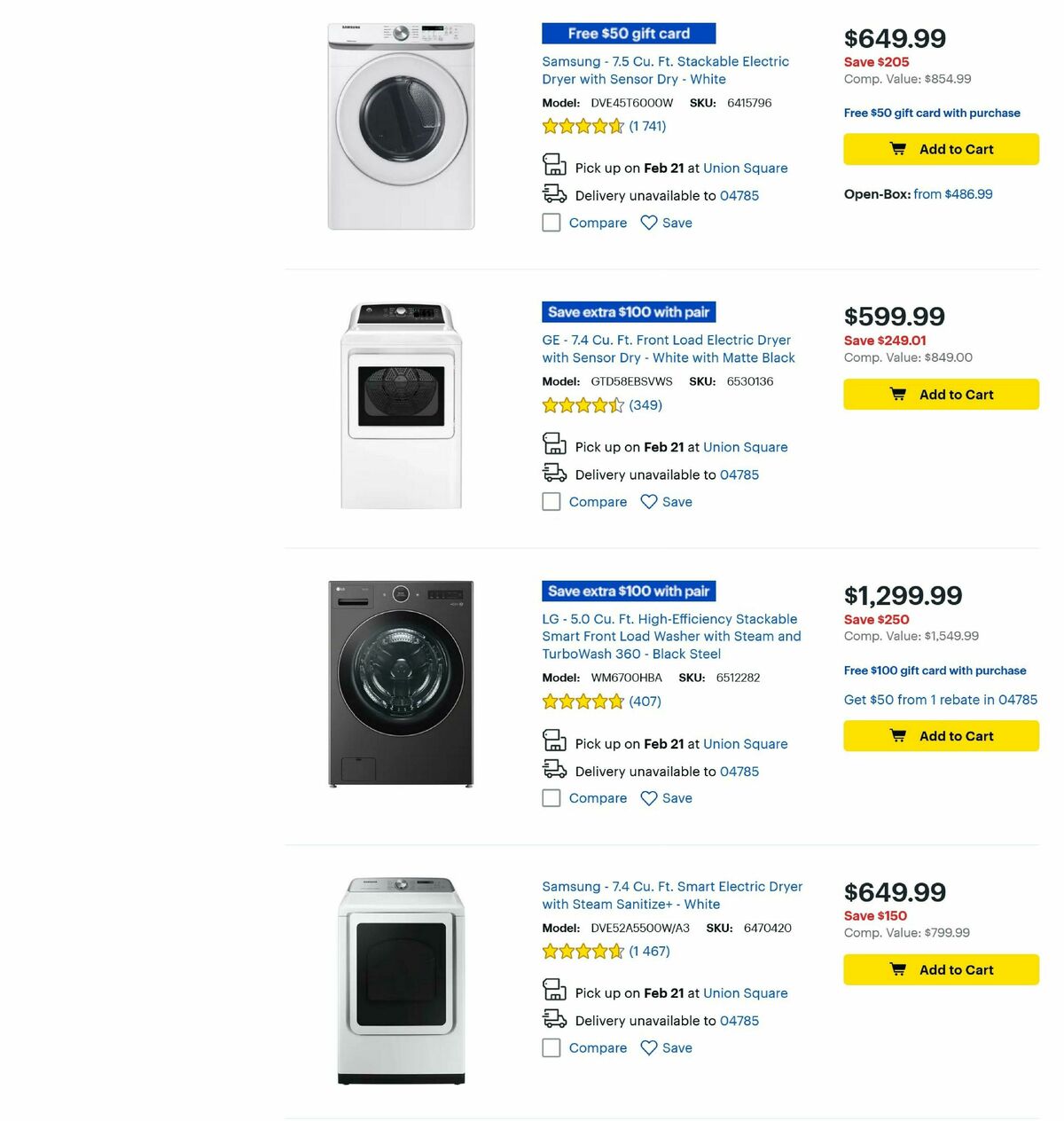Check Compare for the GE electric dryer
Screen dimensions: 1064x1121
[551, 501]
